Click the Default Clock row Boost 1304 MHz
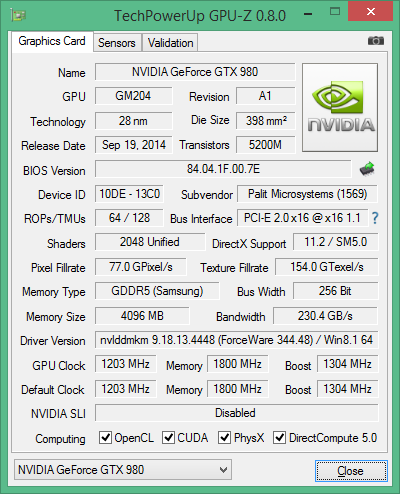Image resolution: width=400 pixels, height=494 pixels. click(x=348, y=389)
